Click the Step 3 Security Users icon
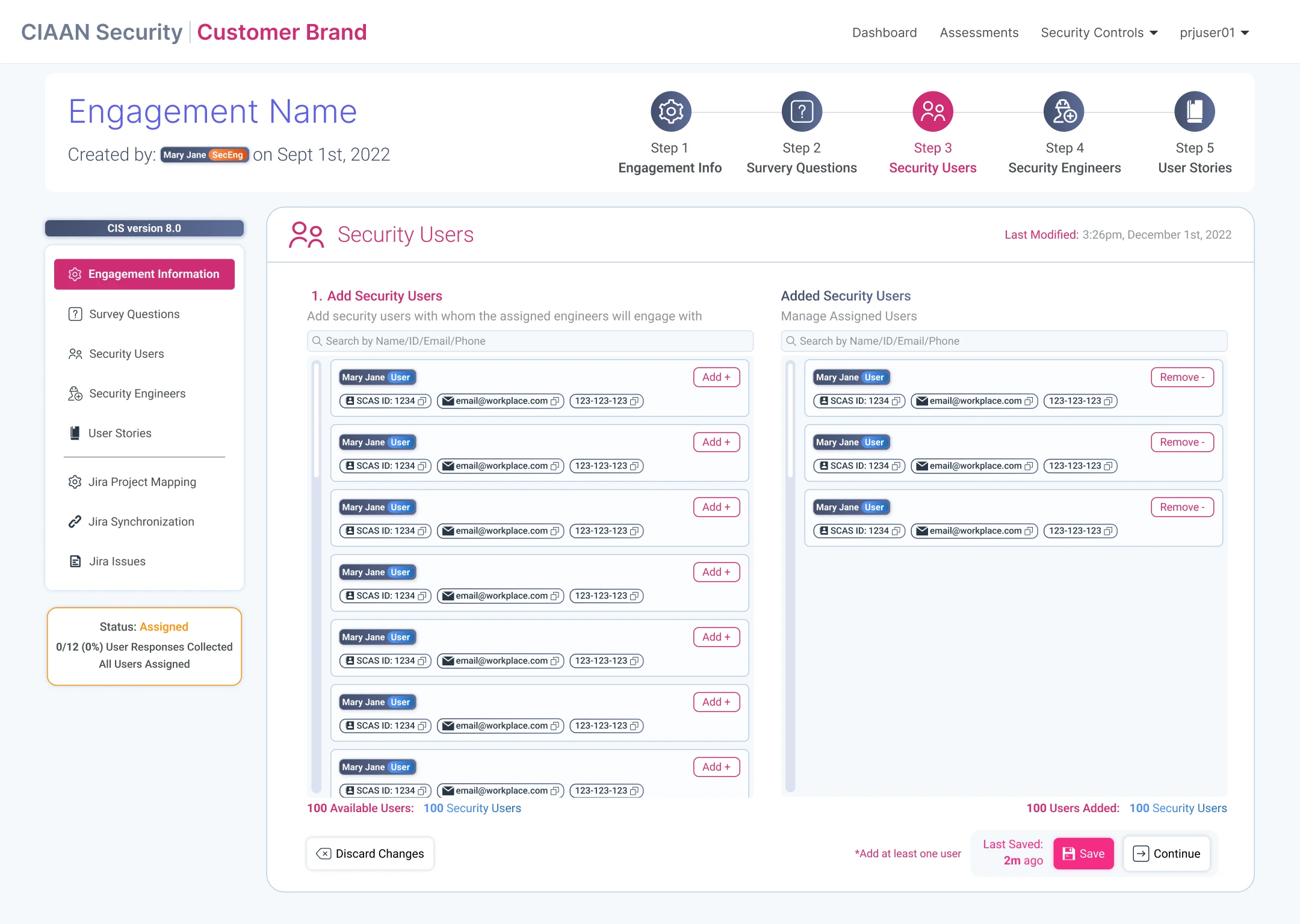Image resolution: width=1300 pixels, height=924 pixels. tap(932, 111)
